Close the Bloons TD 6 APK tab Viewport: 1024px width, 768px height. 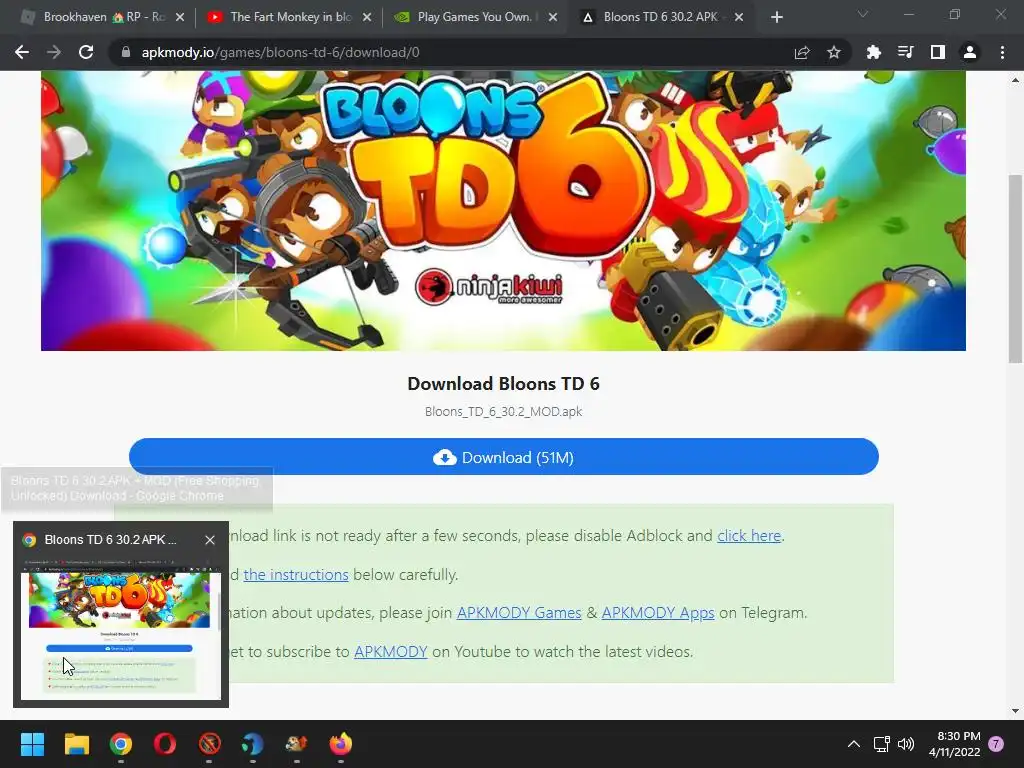point(739,17)
